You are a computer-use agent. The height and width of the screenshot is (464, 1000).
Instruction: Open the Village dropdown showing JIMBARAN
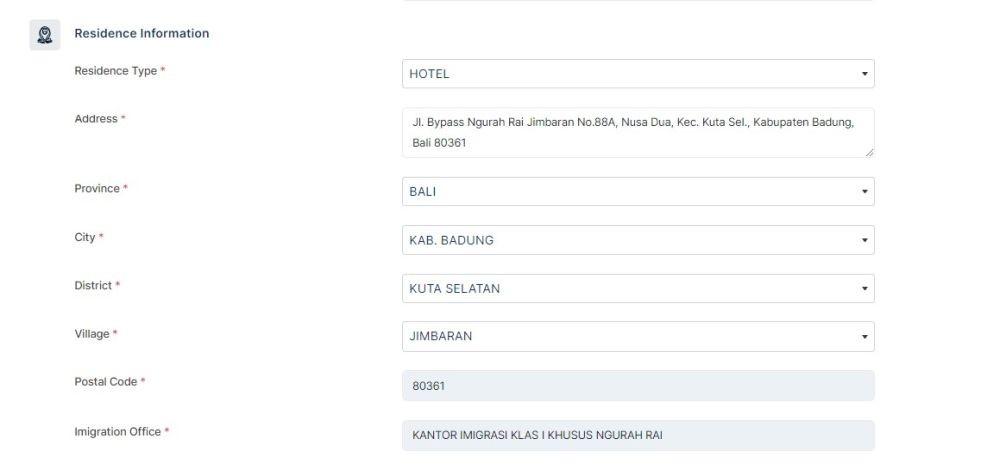[638, 337]
